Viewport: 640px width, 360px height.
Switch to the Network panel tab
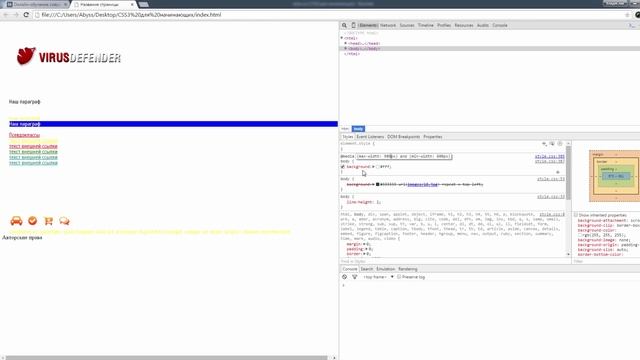(388, 25)
